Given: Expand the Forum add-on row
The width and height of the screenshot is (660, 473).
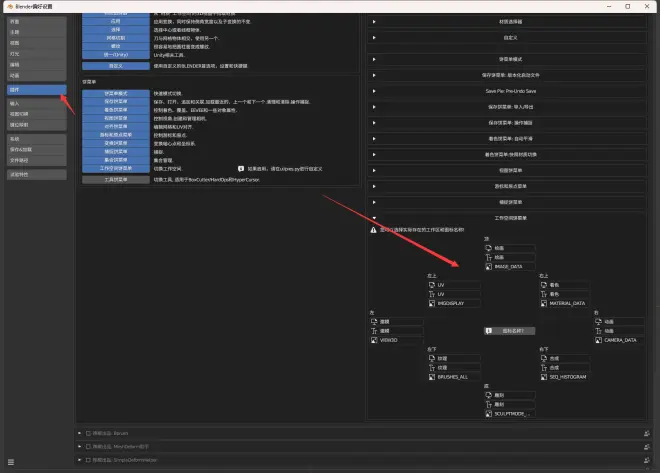Looking at the screenshot, I should click(80, 433).
